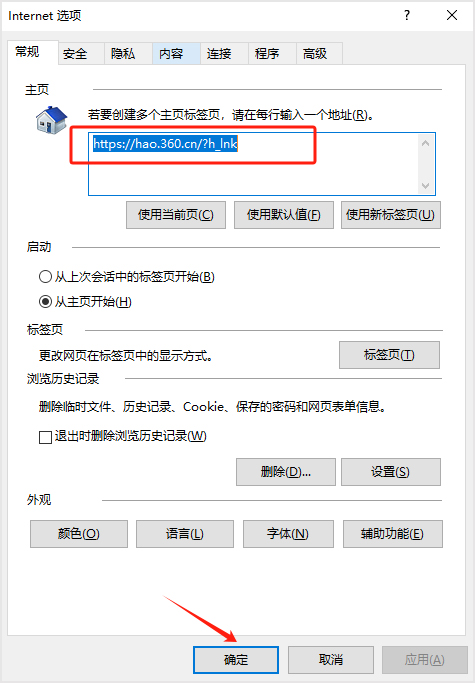Screen dimensions: 475x683
Task: Enable 退出时删除浏览历史记录 checkbox
Action: [45, 437]
